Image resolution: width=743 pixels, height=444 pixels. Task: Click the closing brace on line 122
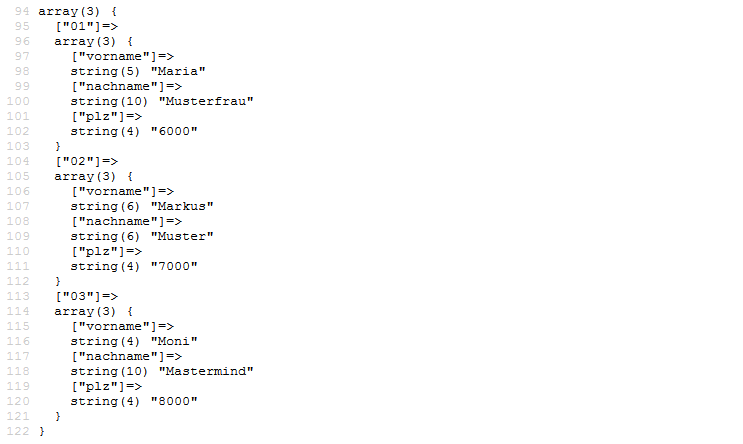[42, 431]
